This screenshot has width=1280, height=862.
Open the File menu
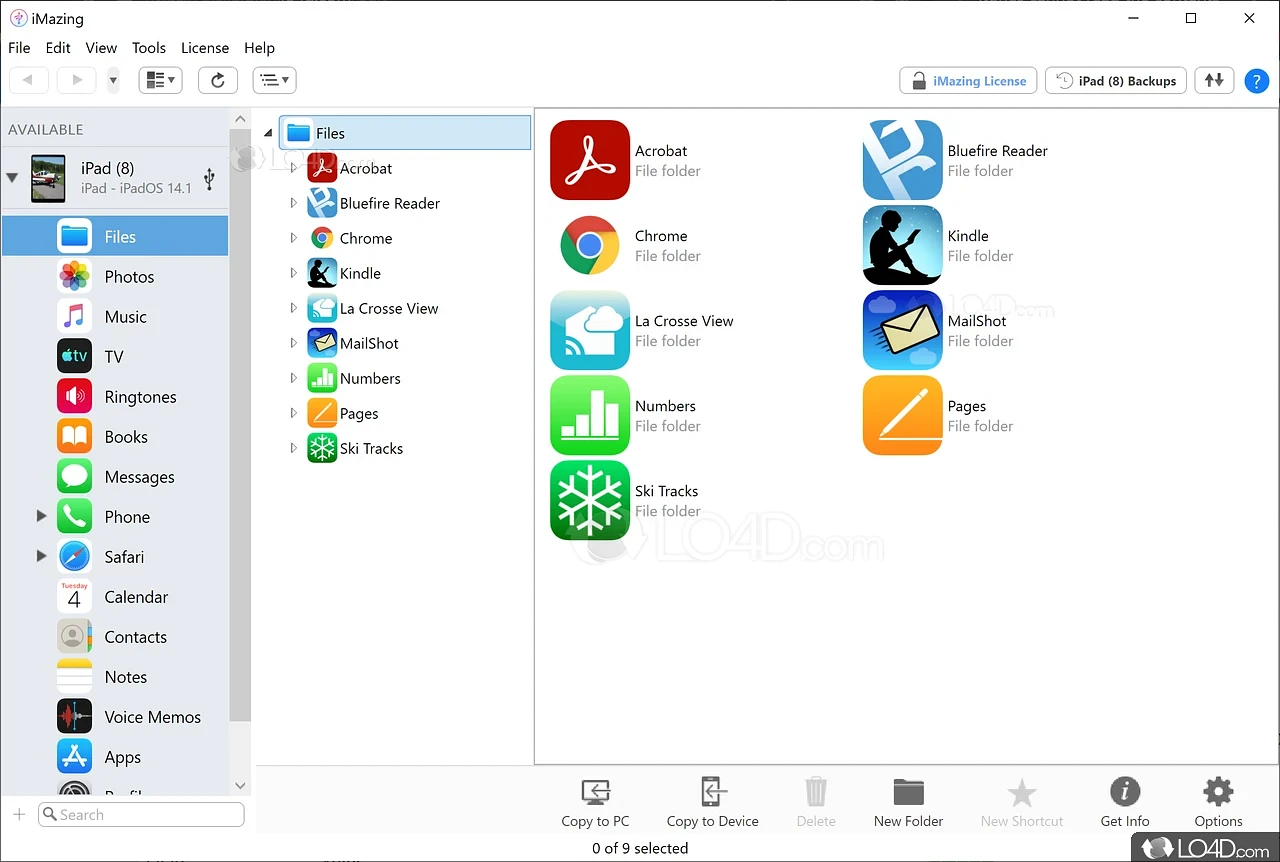(x=19, y=48)
